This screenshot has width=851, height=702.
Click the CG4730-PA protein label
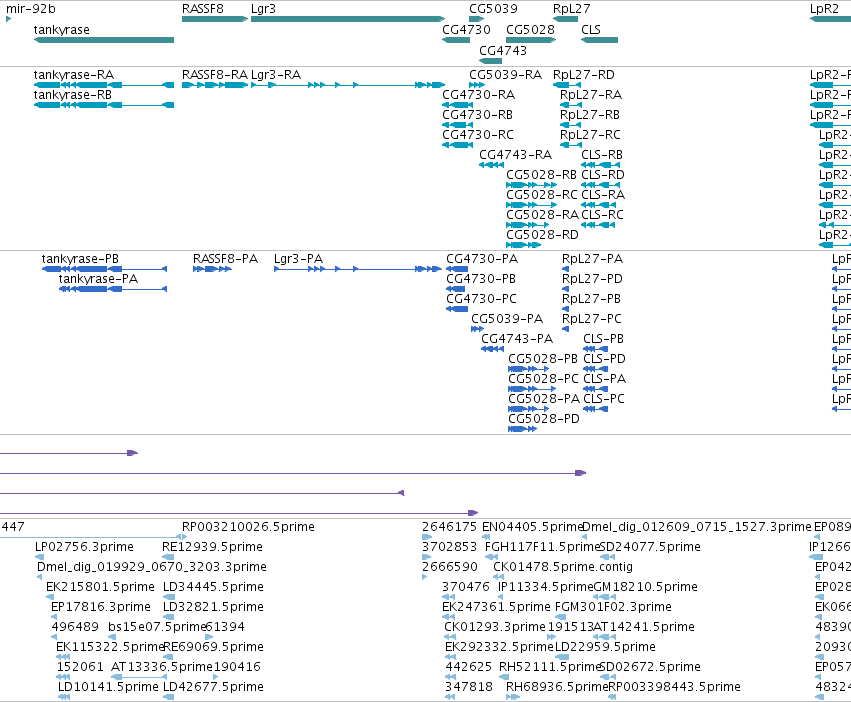pos(482,259)
